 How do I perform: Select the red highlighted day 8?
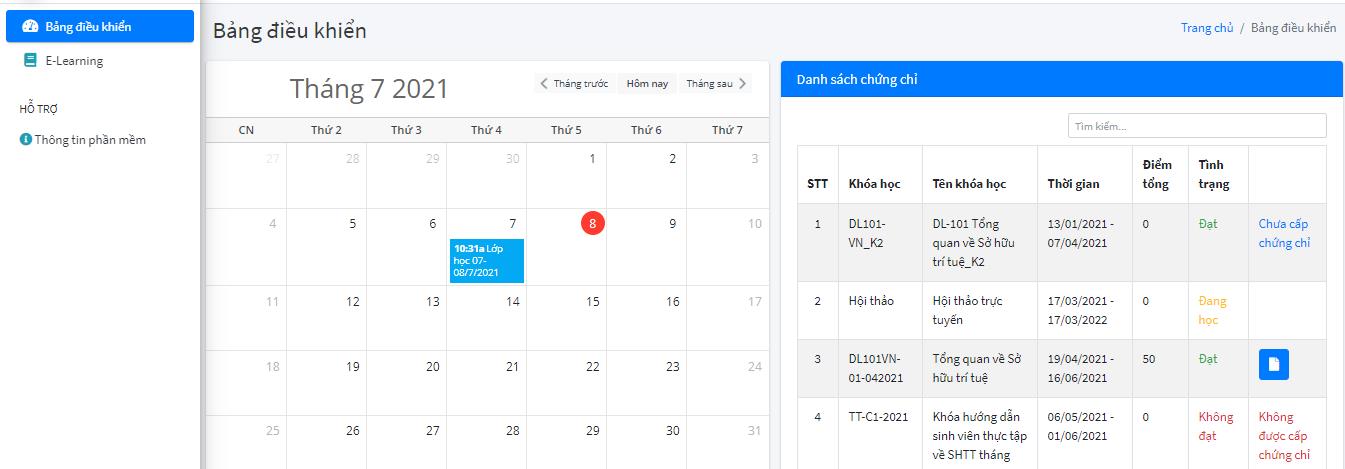[592, 224]
